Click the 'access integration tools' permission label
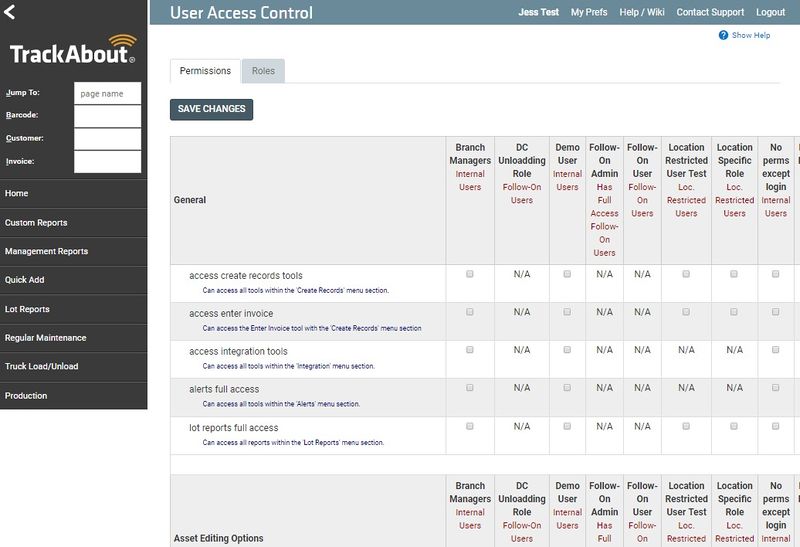Image resolution: width=800 pixels, height=547 pixels. click(238, 351)
